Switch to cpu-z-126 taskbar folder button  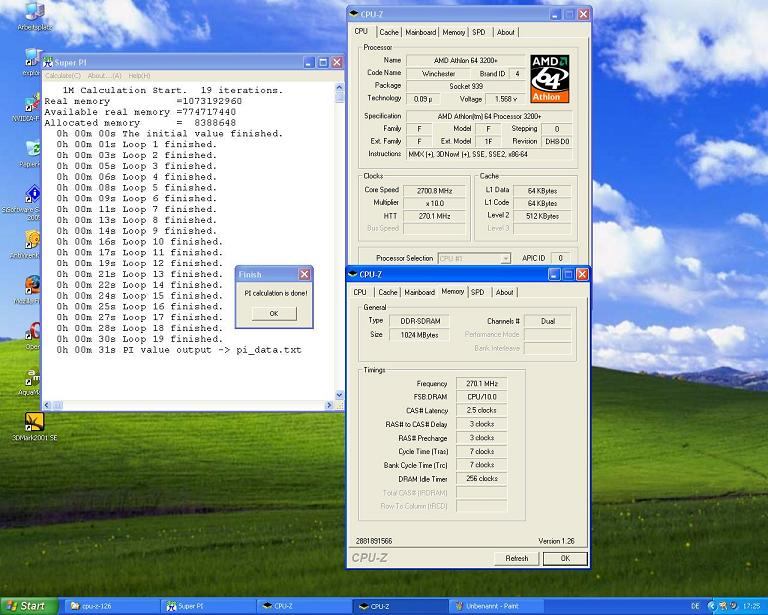click(112, 606)
